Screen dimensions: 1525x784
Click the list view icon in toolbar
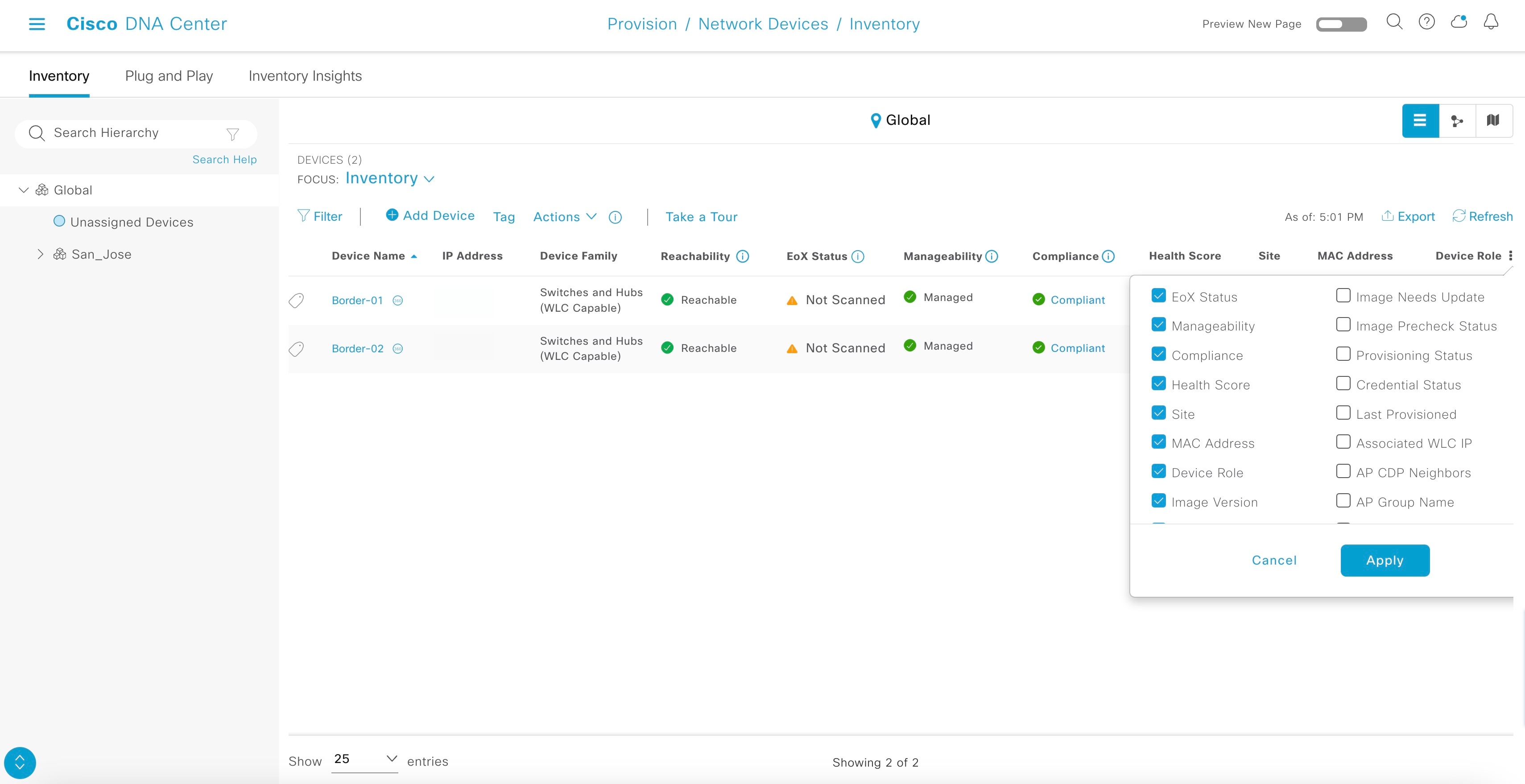pyautogui.click(x=1421, y=119)
